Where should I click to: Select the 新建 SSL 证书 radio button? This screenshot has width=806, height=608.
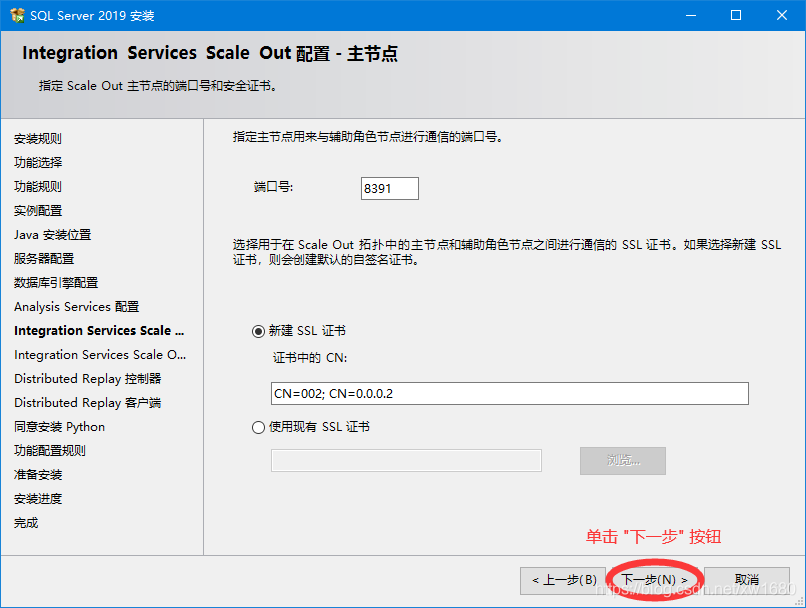click(258, 331)
